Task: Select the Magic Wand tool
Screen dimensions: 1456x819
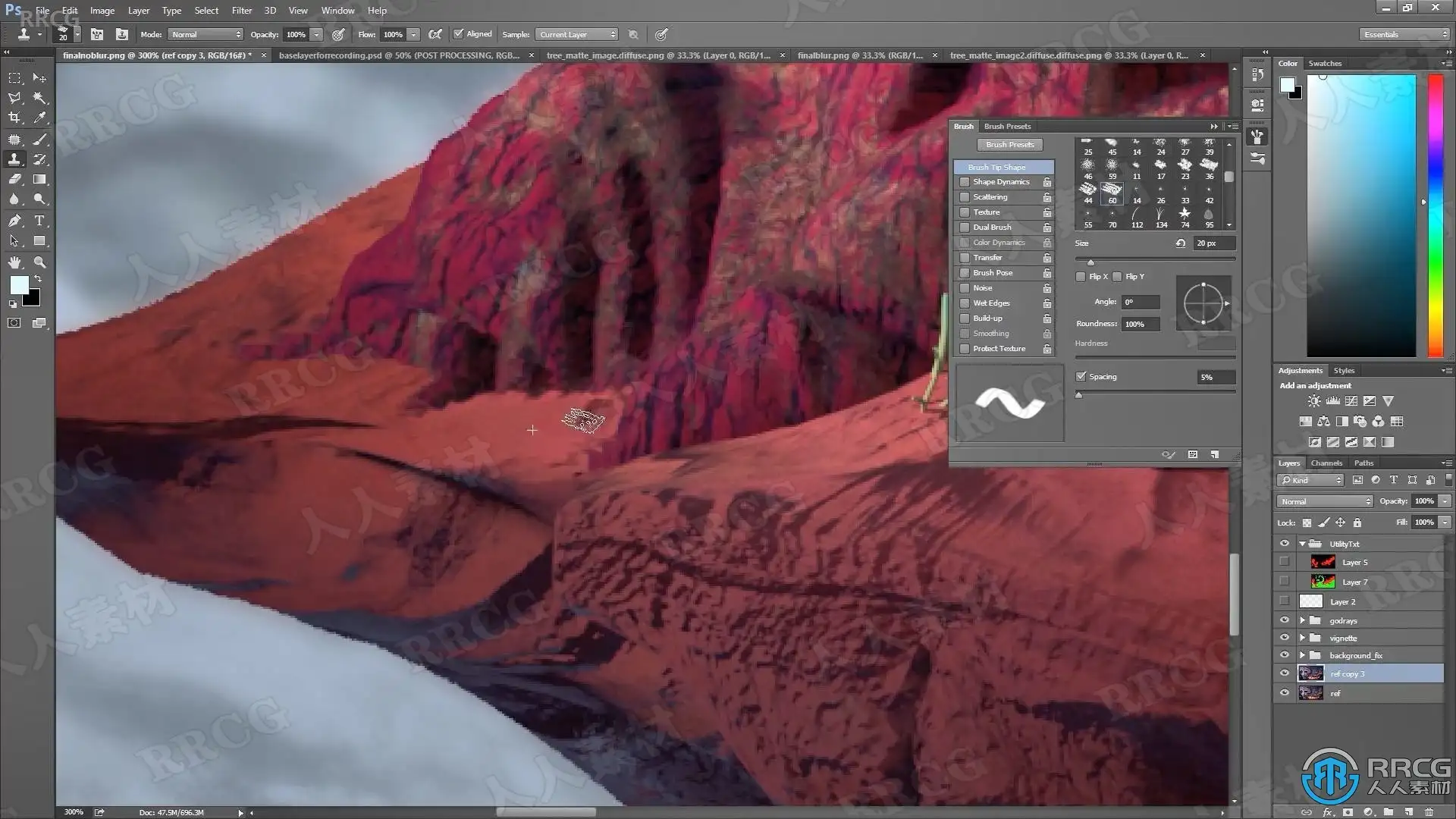Action: [x=39, y=98]
